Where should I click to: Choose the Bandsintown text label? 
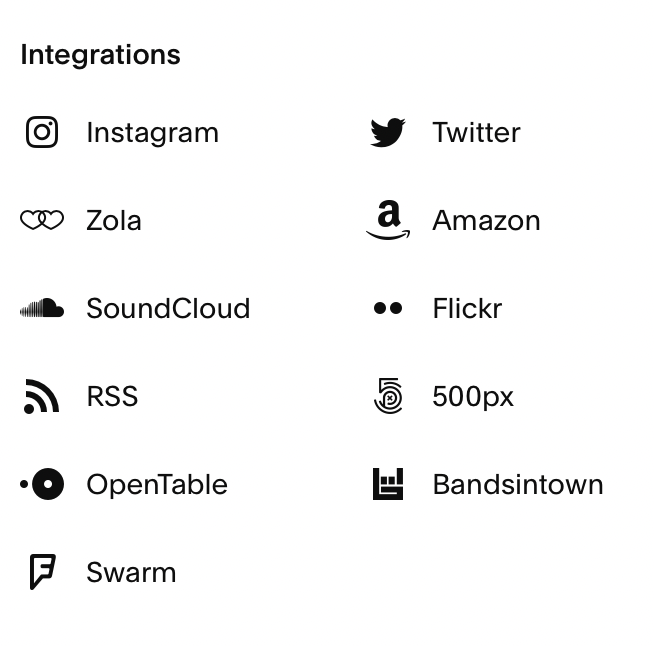(x=518, y=484)
